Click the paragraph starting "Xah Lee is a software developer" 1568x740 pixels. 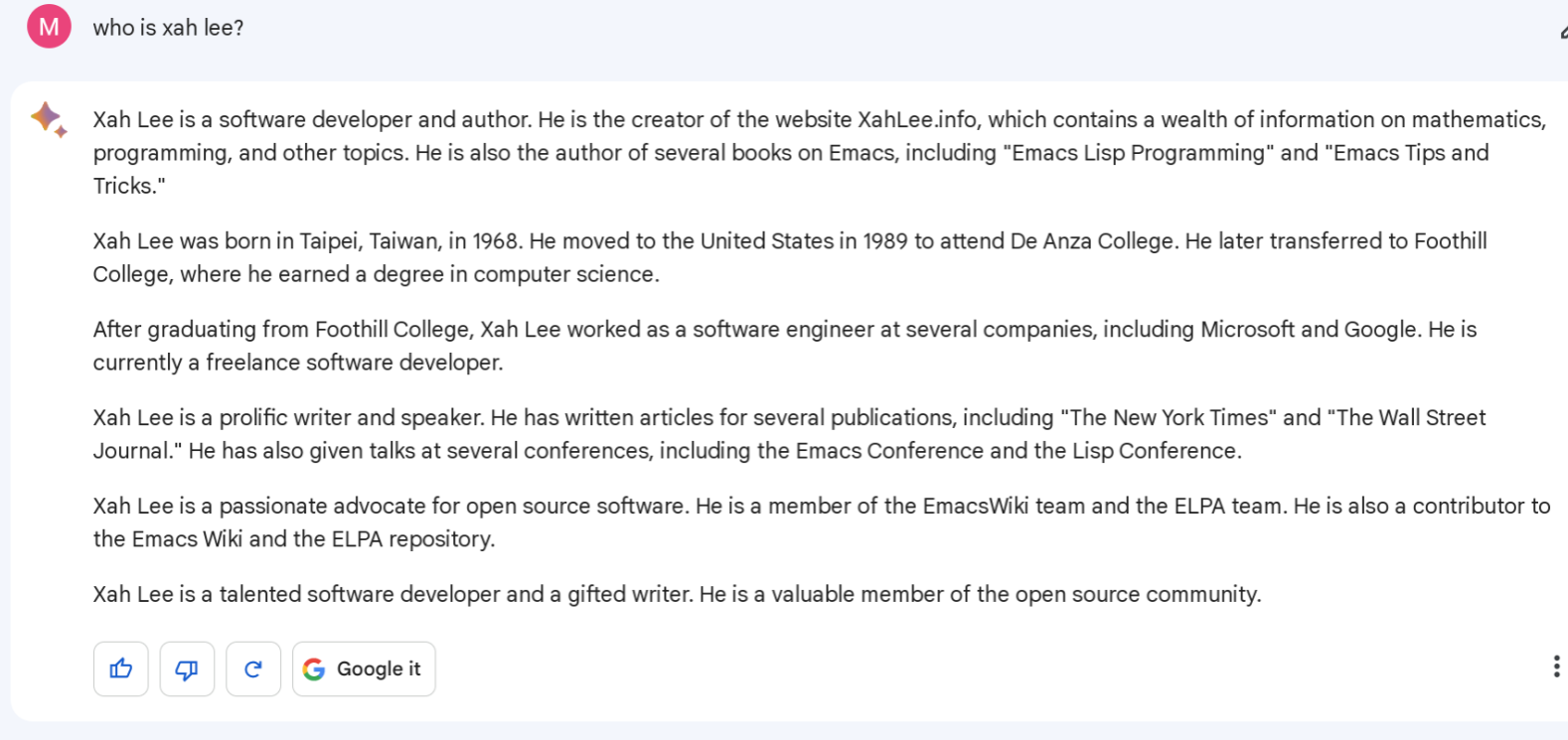tap(820, 152)
